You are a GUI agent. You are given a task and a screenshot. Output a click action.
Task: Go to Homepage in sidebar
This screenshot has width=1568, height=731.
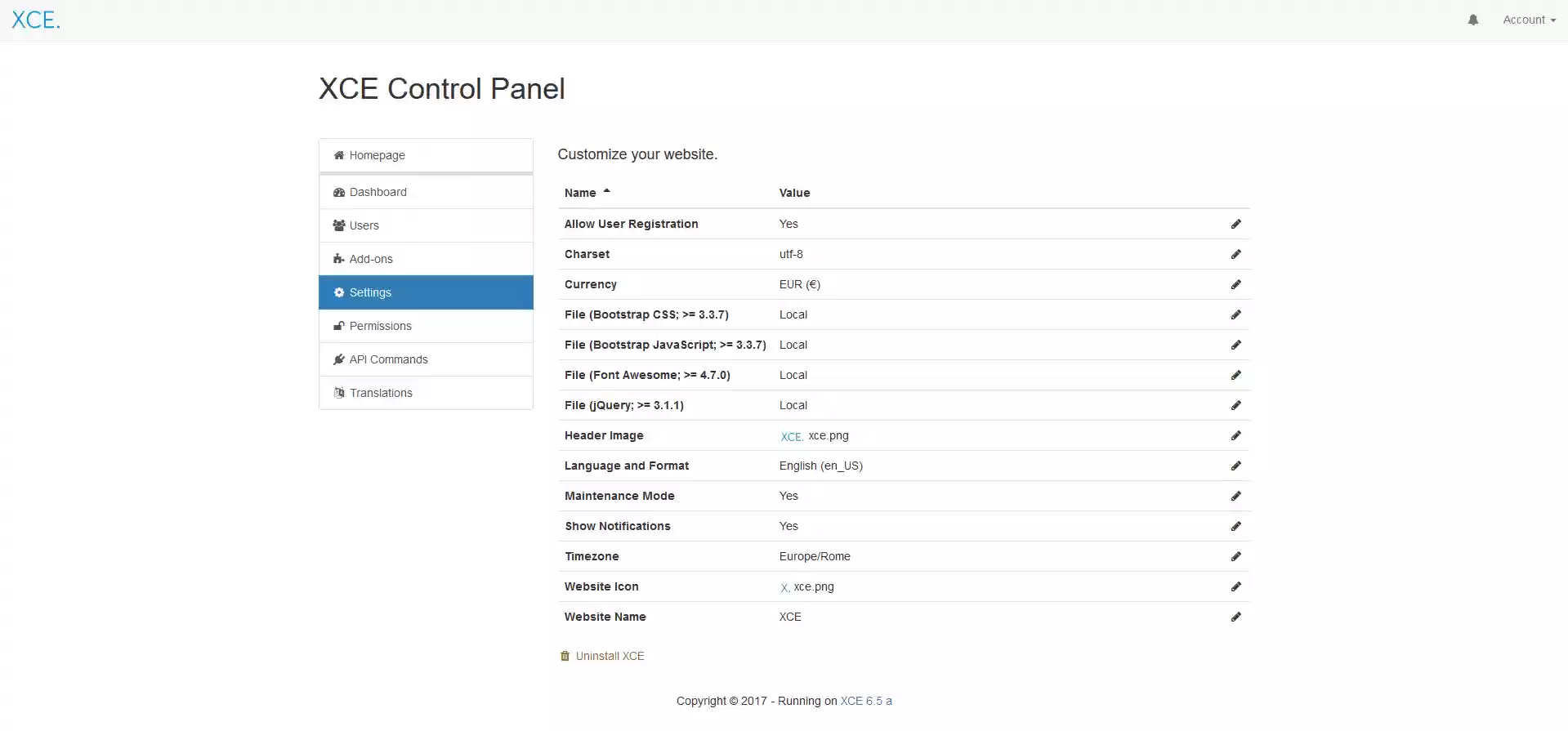[x=426, y=155]
